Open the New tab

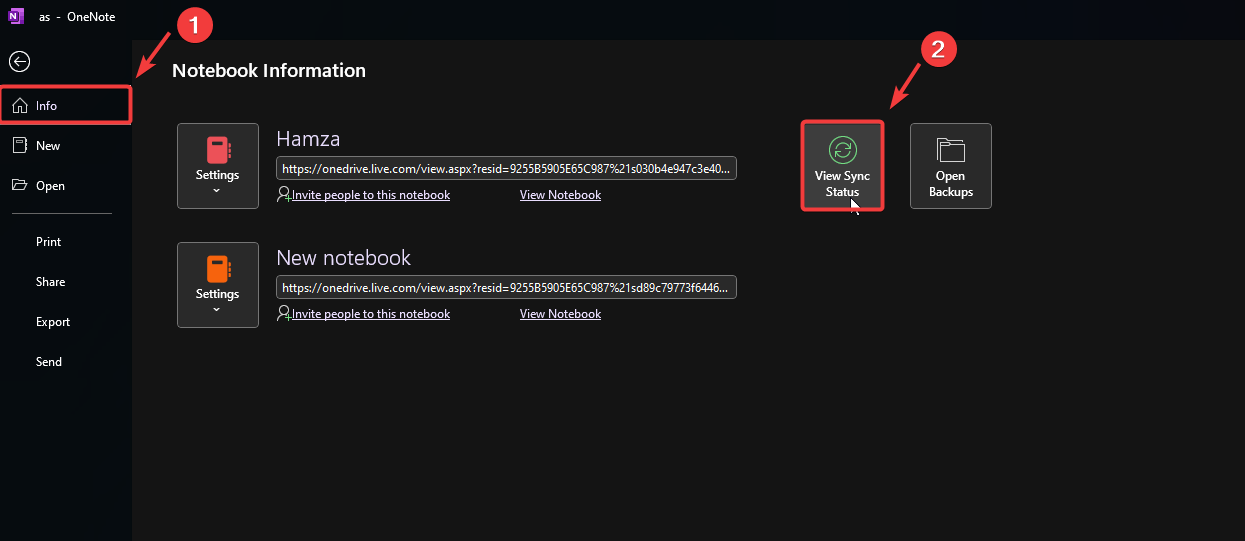66,146
